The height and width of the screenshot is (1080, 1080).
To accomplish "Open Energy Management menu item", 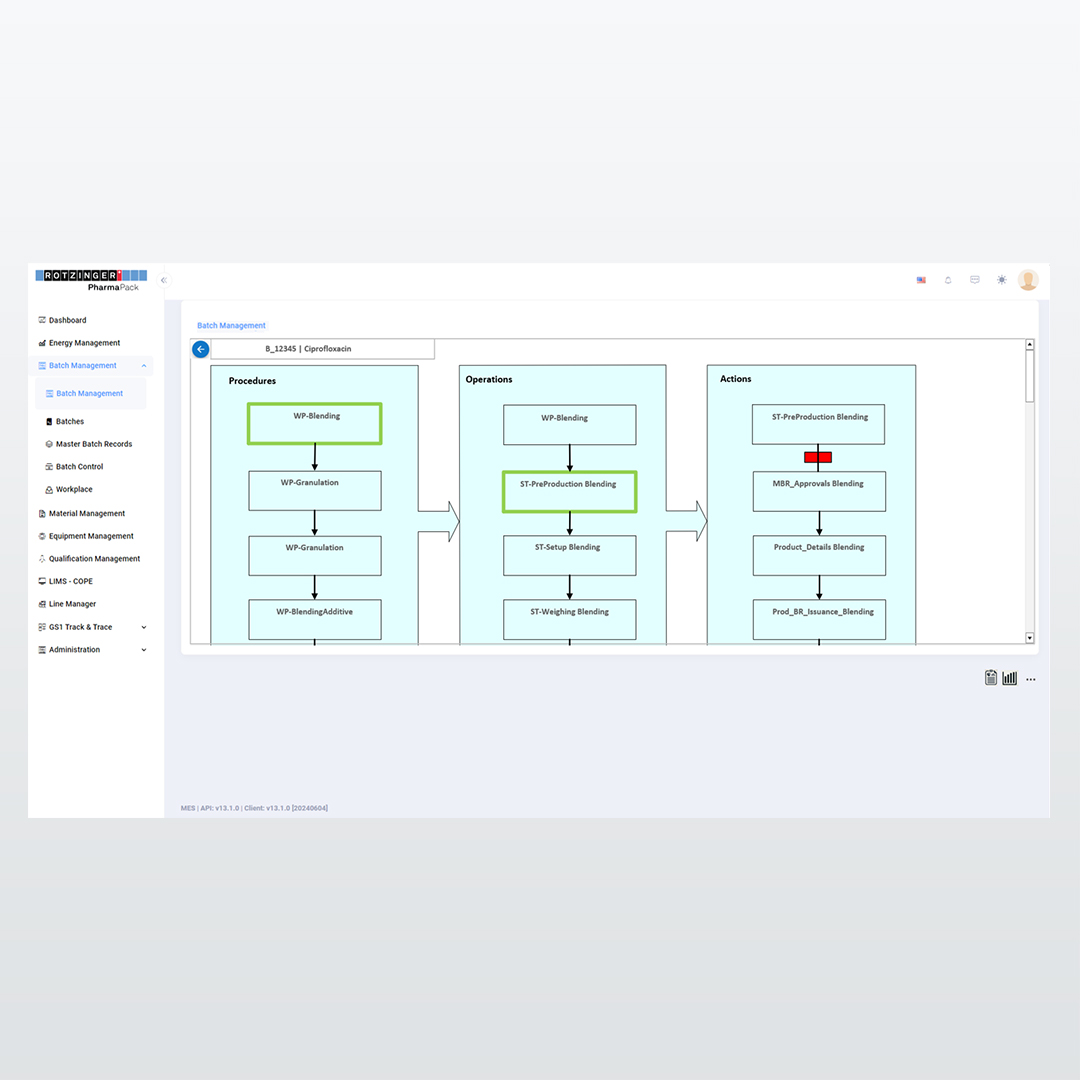I will tap(84, 343).
